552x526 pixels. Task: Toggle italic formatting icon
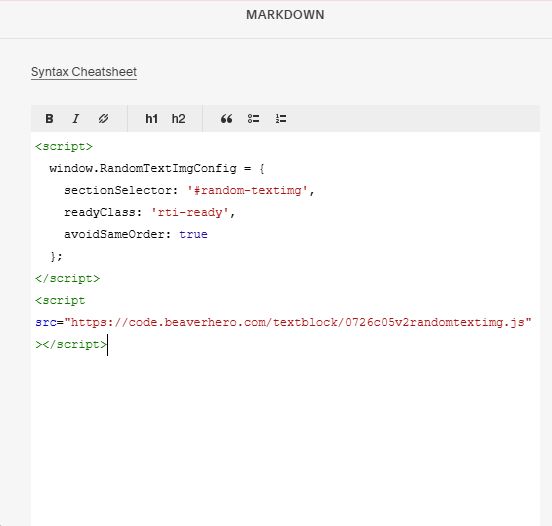(x=76, y=119)
